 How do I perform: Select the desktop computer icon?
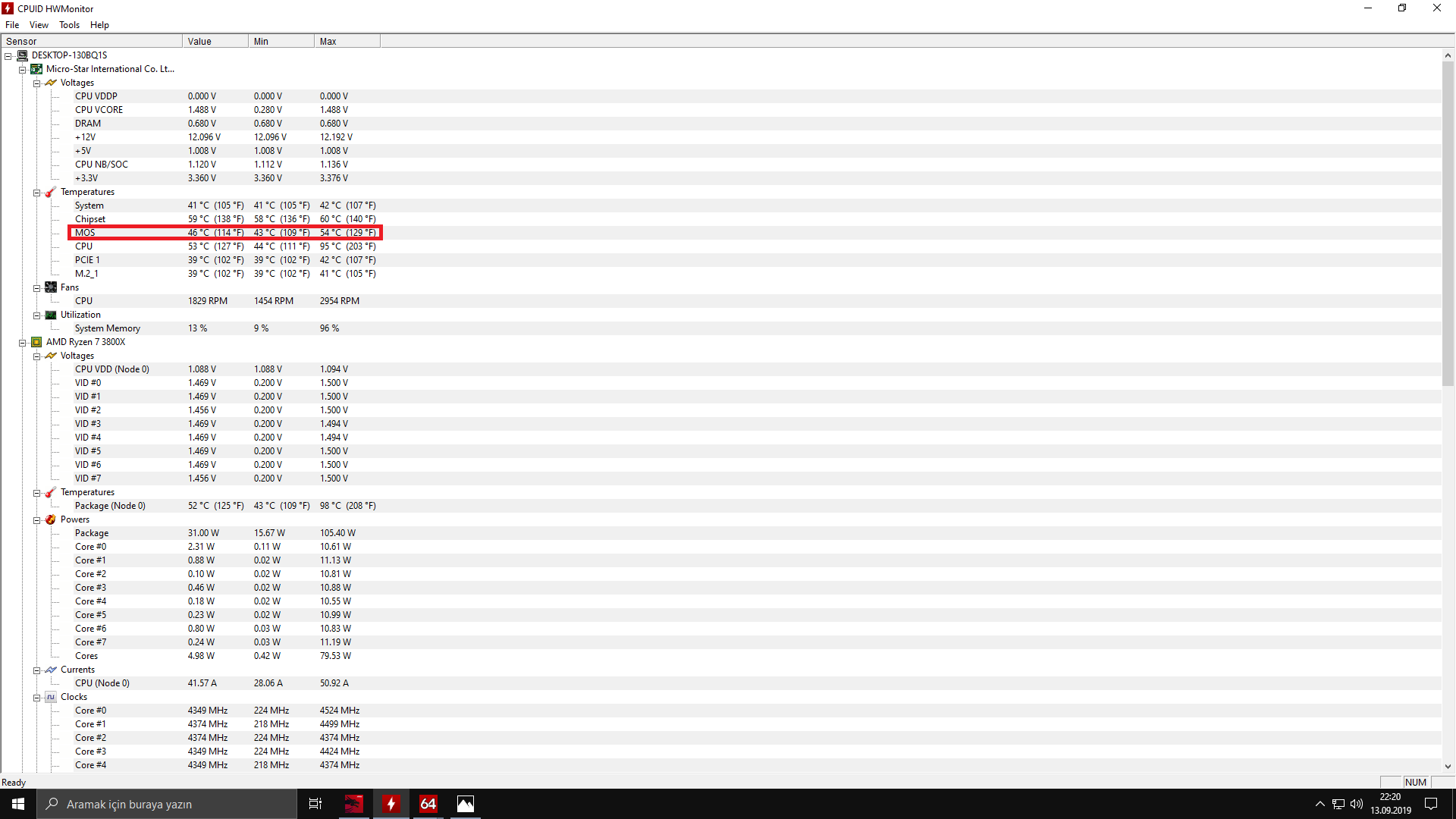(x=22, y=55)
